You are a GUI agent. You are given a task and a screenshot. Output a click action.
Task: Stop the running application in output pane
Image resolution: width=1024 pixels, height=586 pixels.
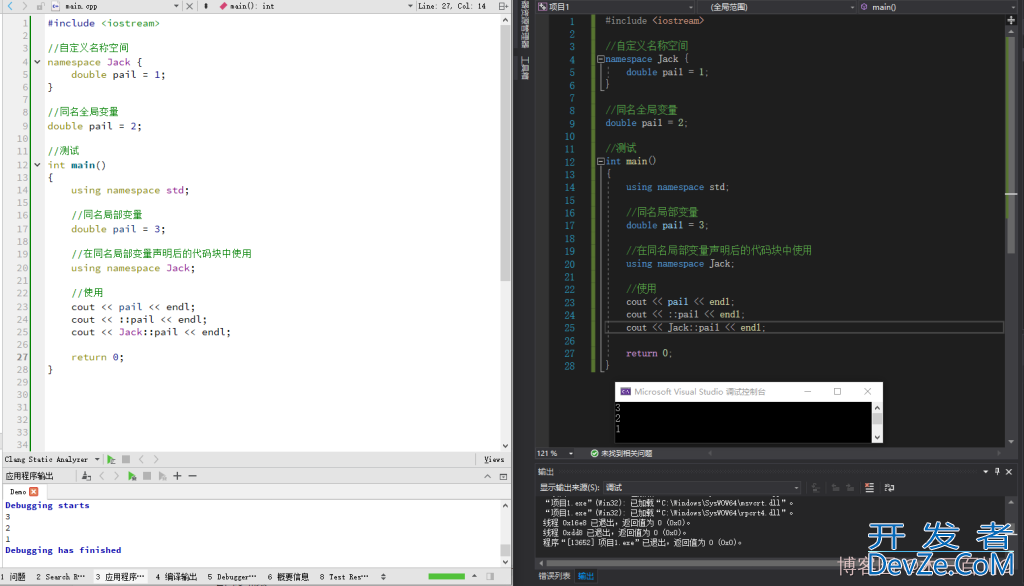click(x=147, y=476)
